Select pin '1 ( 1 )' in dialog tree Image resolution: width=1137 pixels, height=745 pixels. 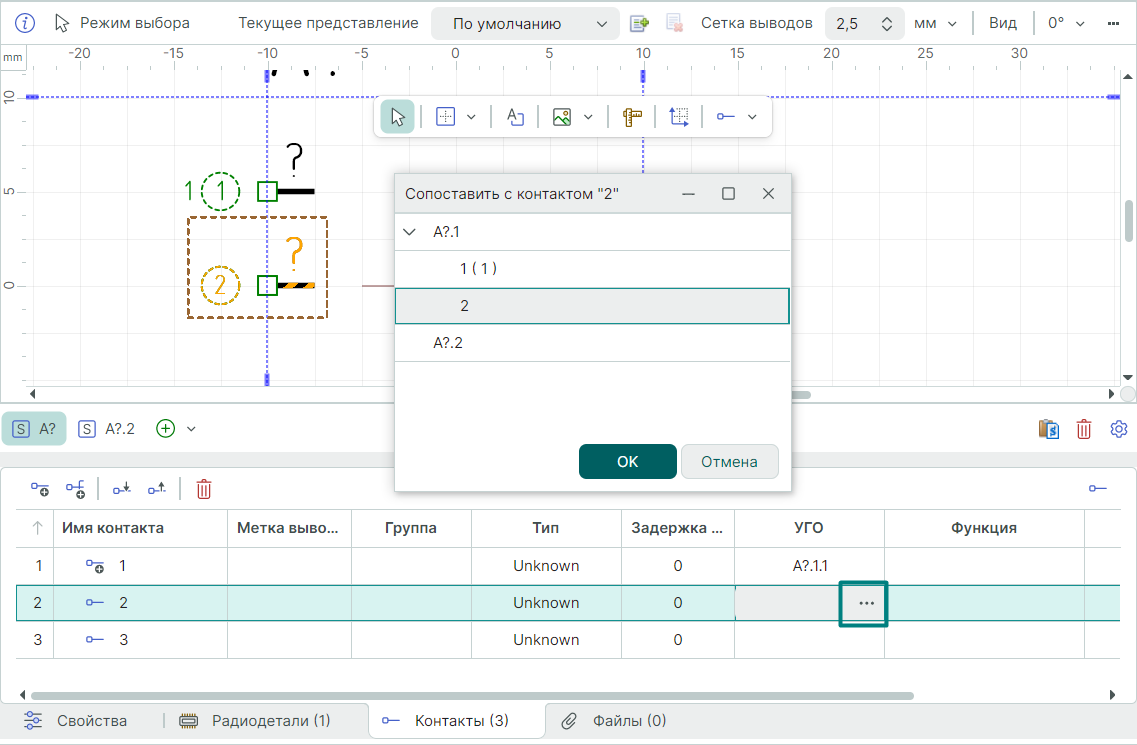478,269
